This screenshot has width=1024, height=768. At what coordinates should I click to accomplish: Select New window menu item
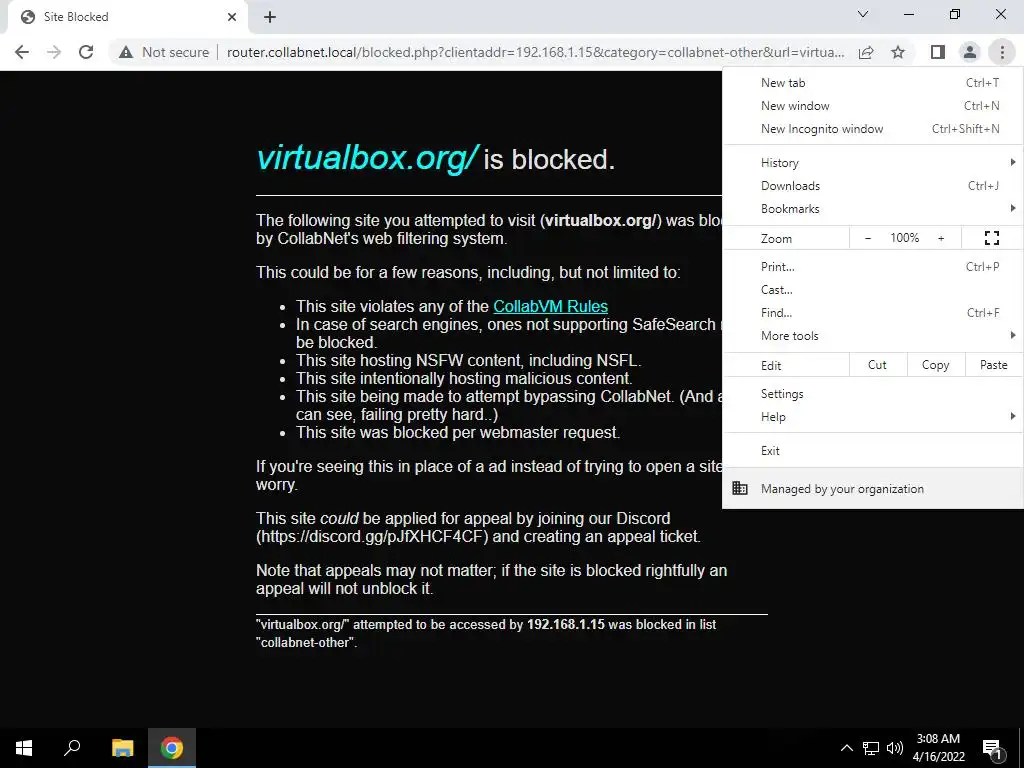click(872, 106)
